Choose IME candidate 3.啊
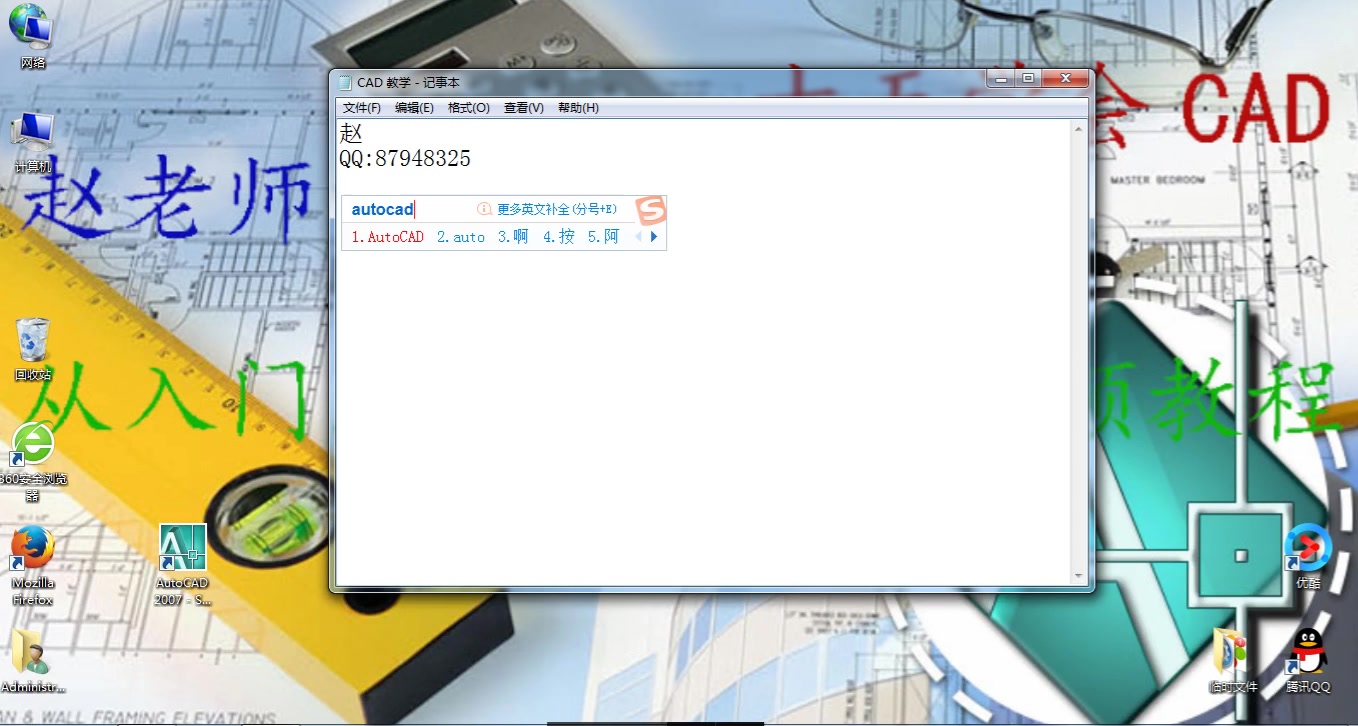Viewport: 1358px width, 726px height. pos(513,237)
